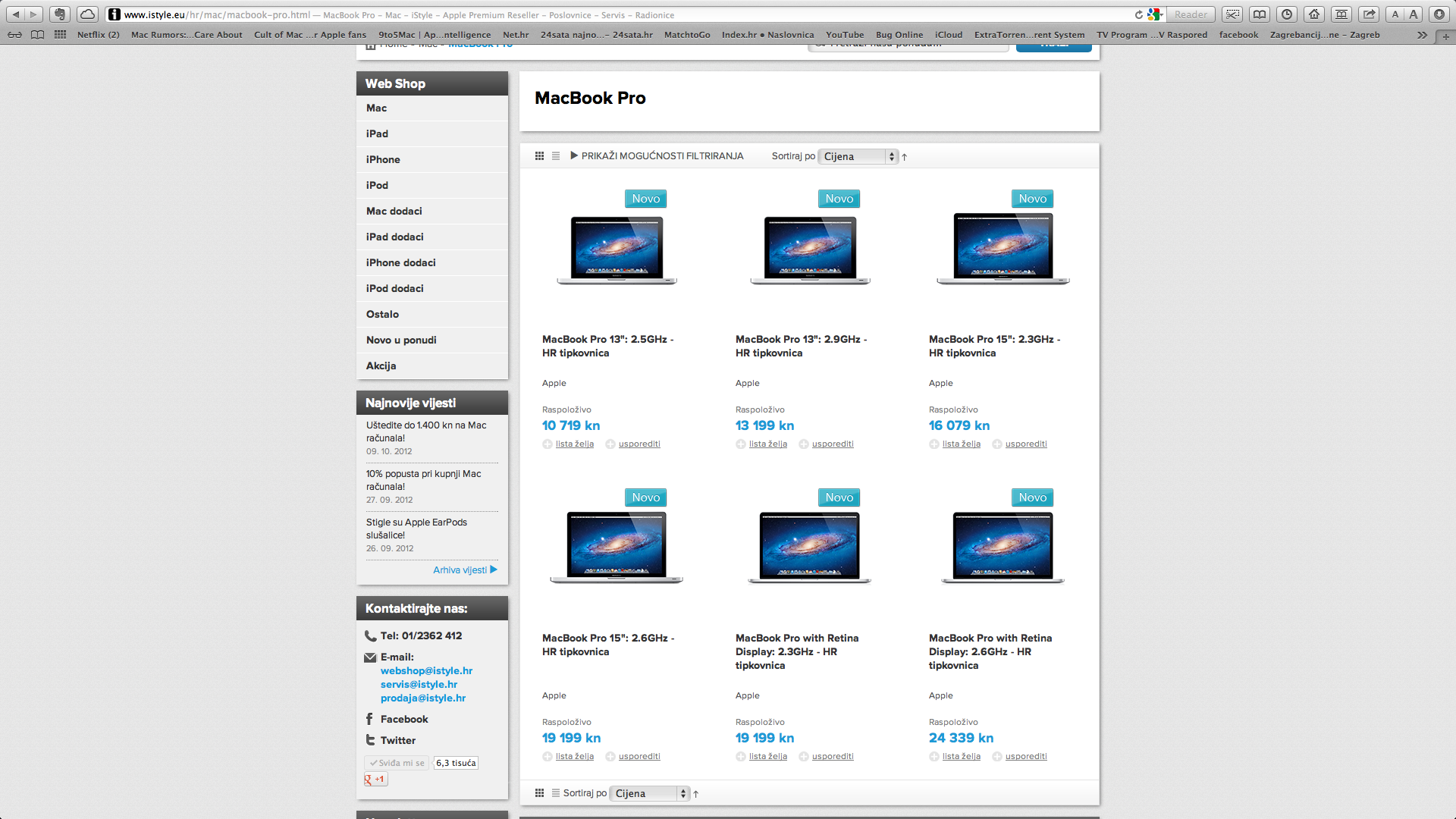Toggle sort direction arrow next to top Cijena

click(905, 157)
